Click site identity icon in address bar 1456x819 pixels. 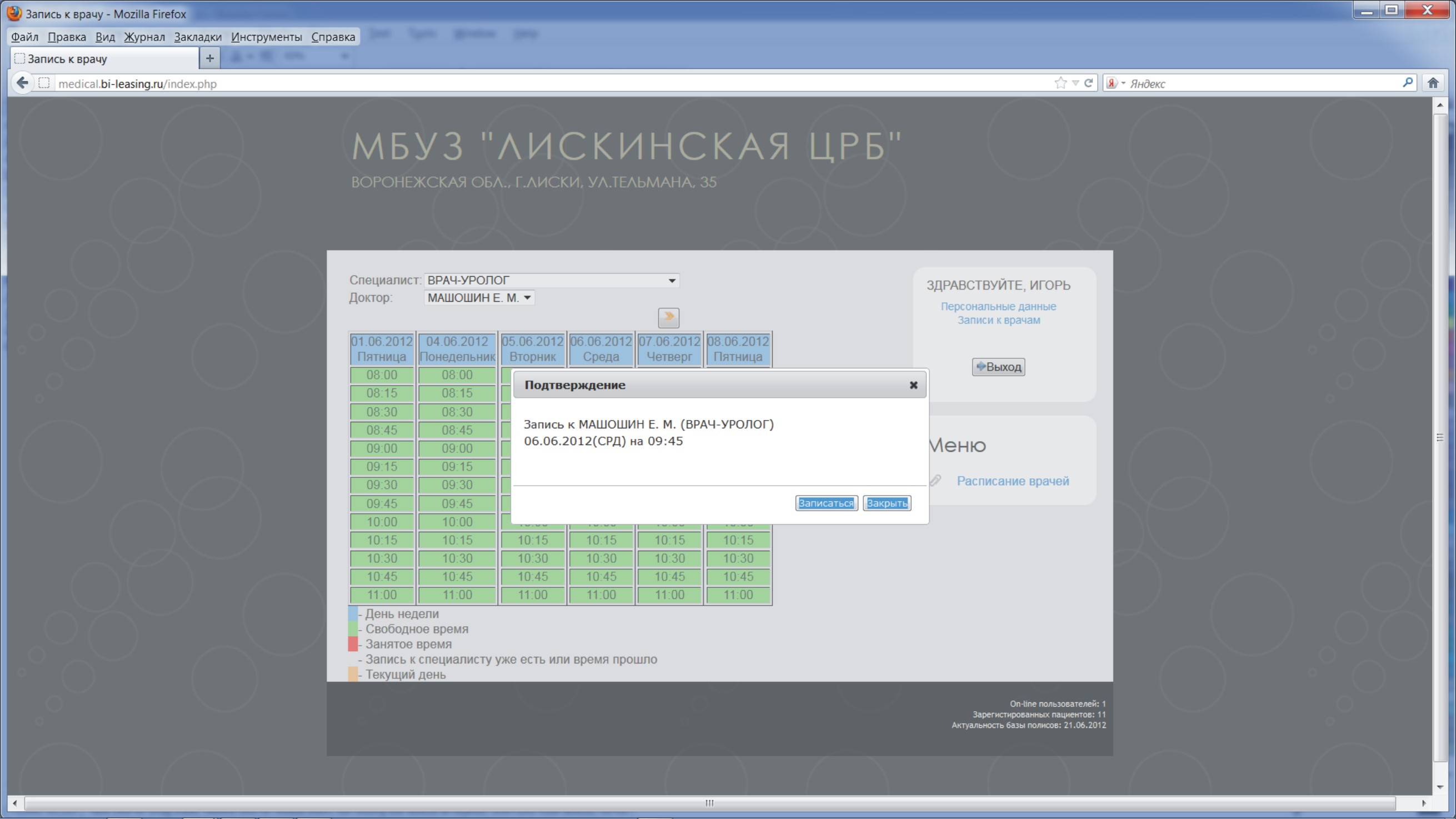click(x=43, y=83)
